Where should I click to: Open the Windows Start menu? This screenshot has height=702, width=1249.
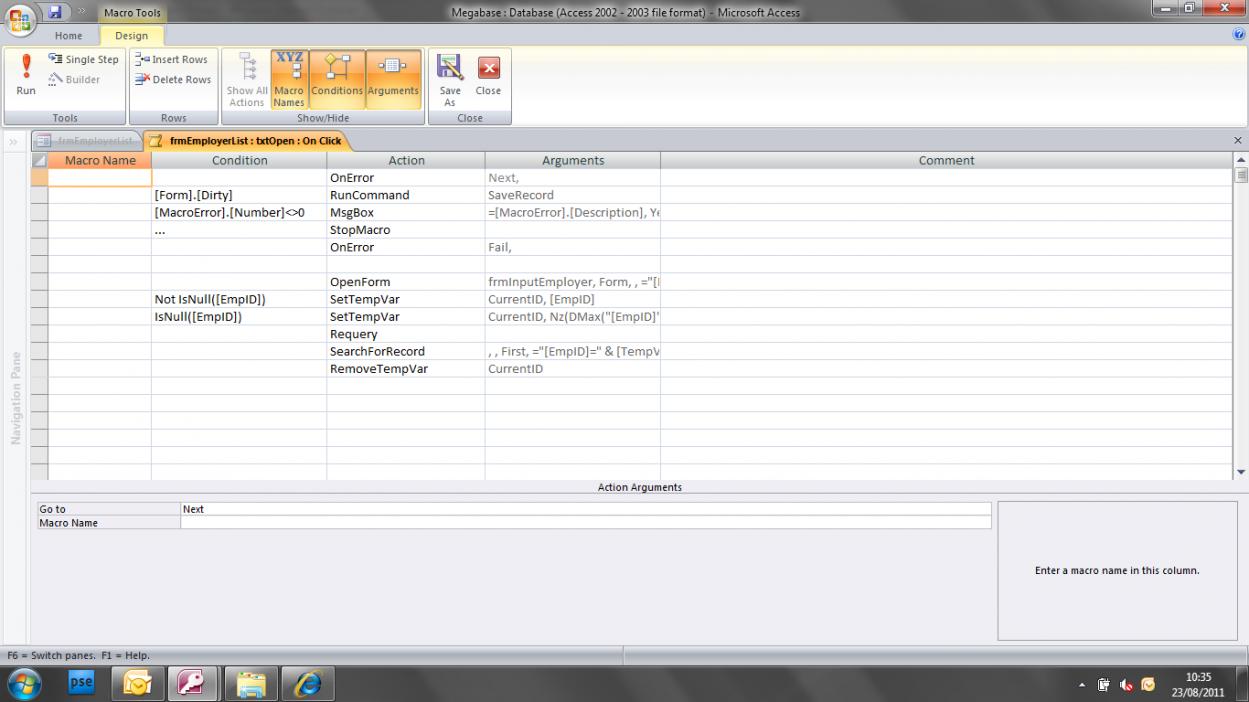[x=26, y=683]
